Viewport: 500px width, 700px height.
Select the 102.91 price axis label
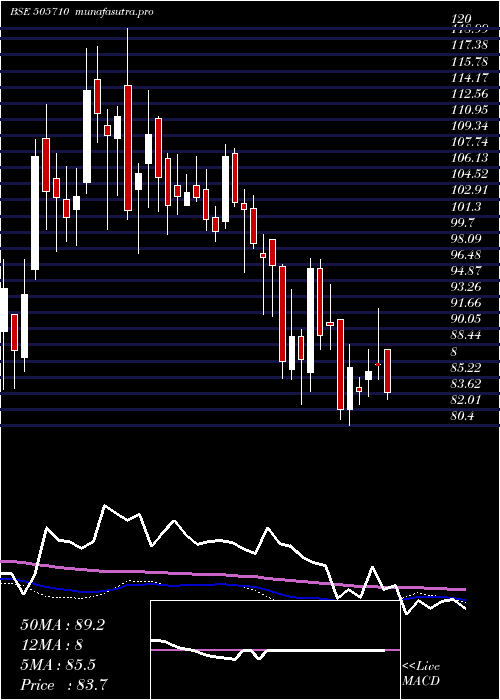(x=470, y=190)
